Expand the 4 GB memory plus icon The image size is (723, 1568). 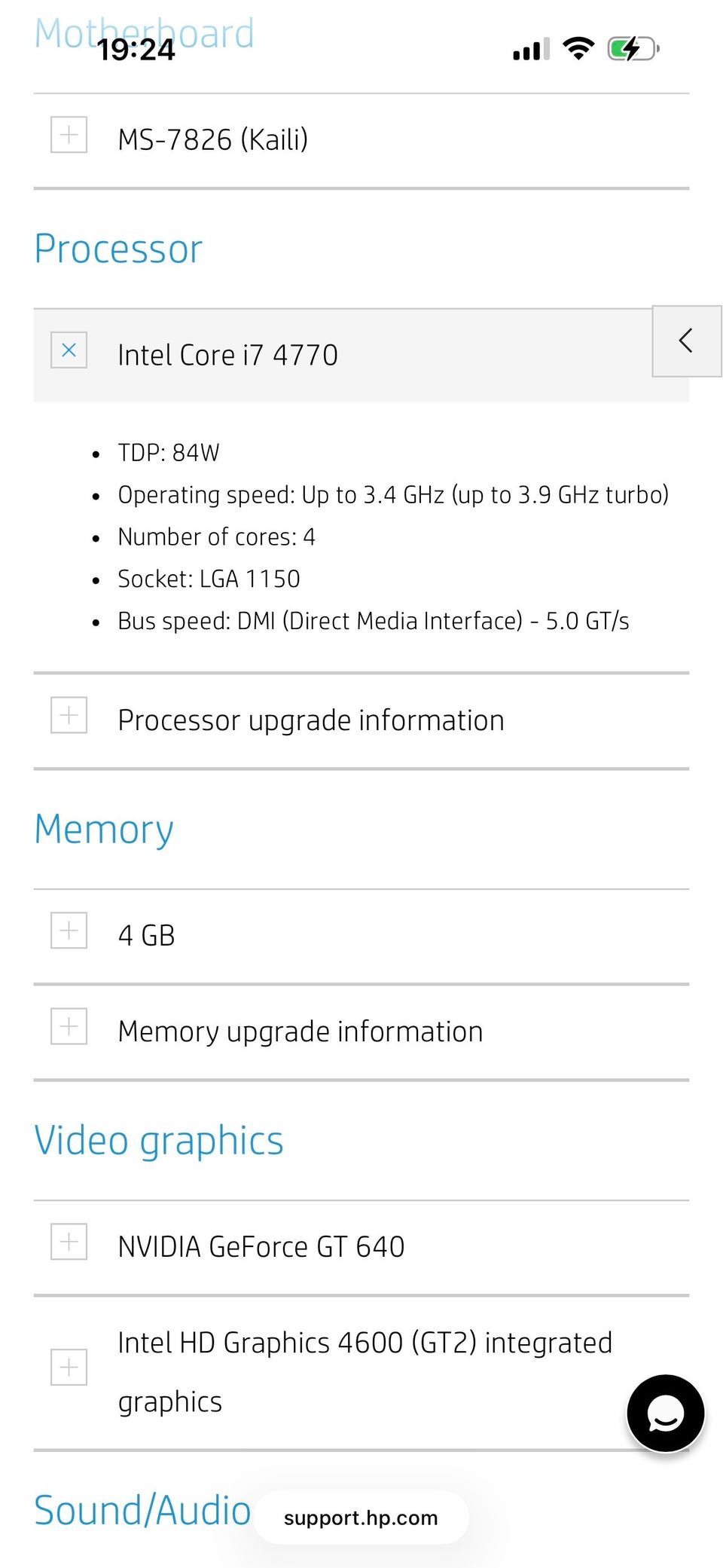pyautogui.click(x=69, y=931)
